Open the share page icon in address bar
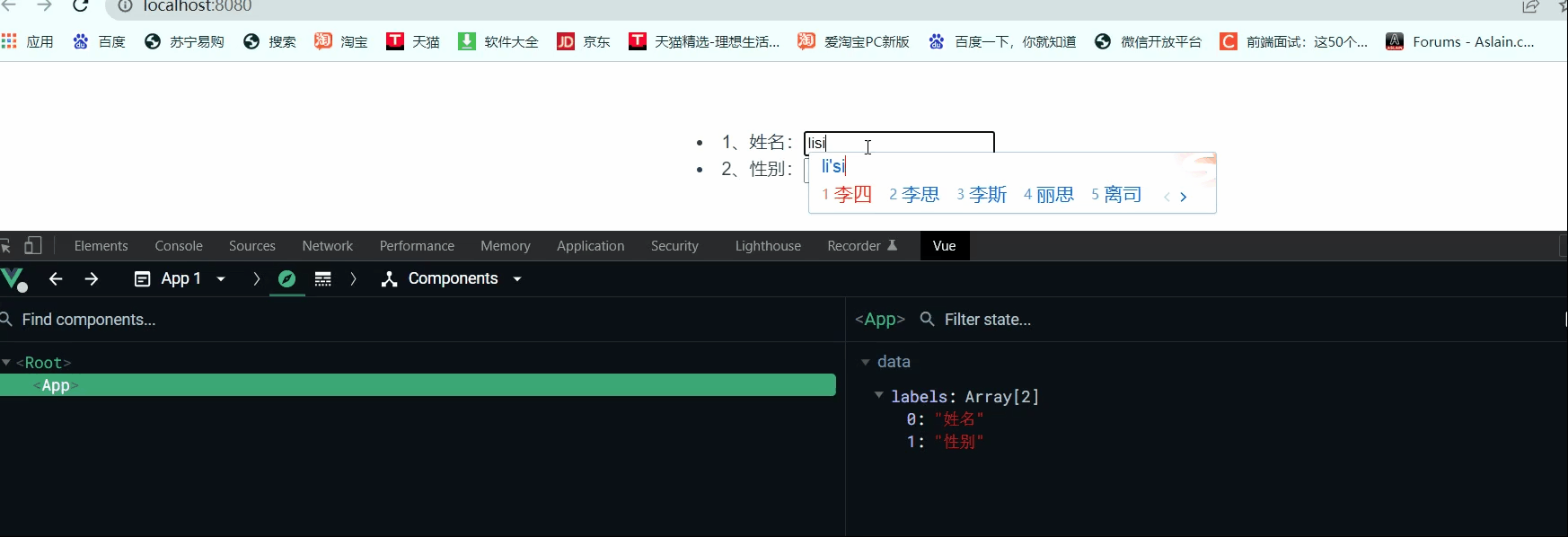1568x537 pixels. coord(1530,6)
